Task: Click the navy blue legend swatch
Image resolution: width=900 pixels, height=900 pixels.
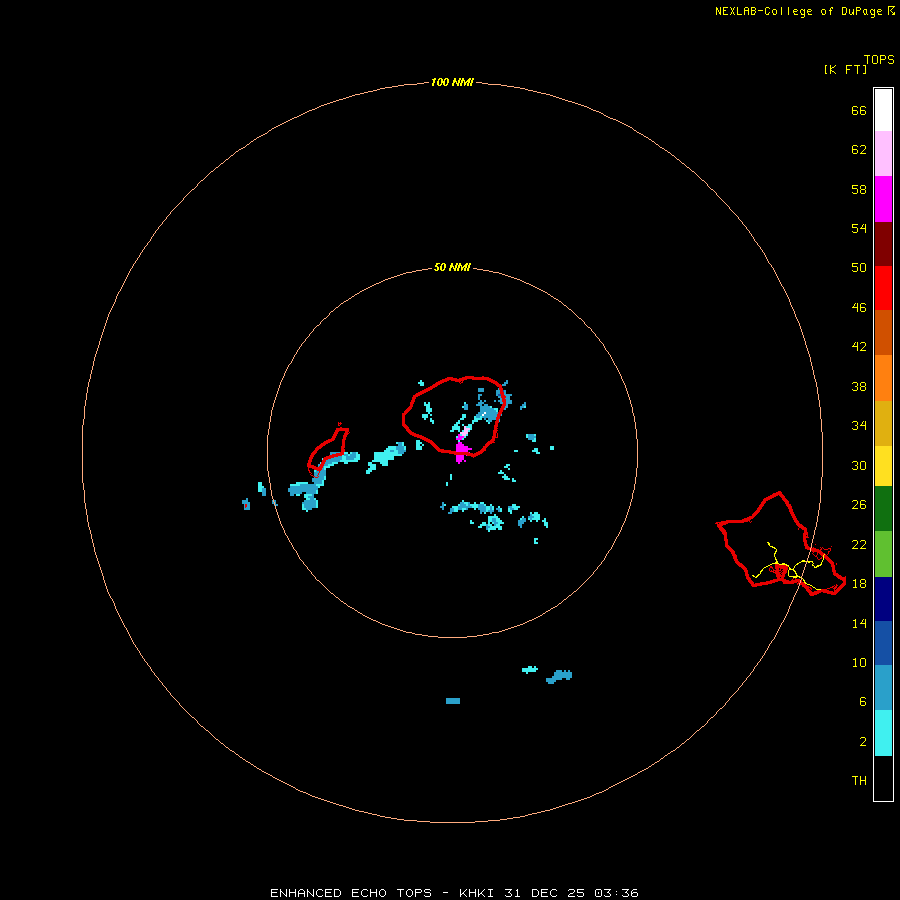Action: tap(883, 599)
